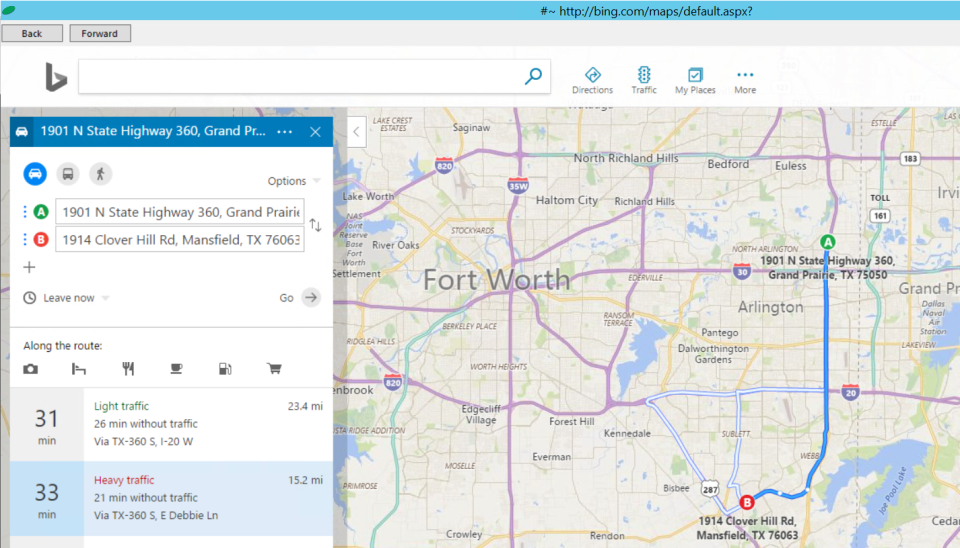Show gas stations along the route
The width and height of the screenshot is (960, 548).
coord(225,369)
